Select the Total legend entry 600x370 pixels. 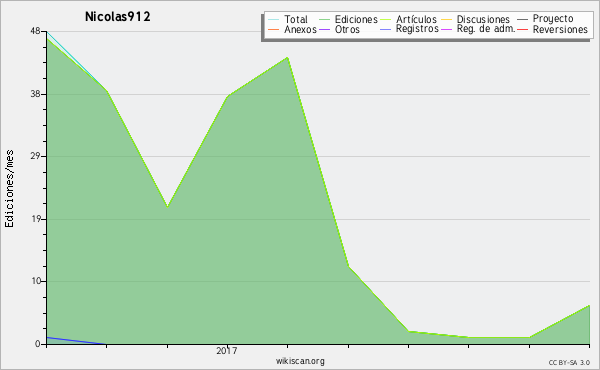point(288,19)
